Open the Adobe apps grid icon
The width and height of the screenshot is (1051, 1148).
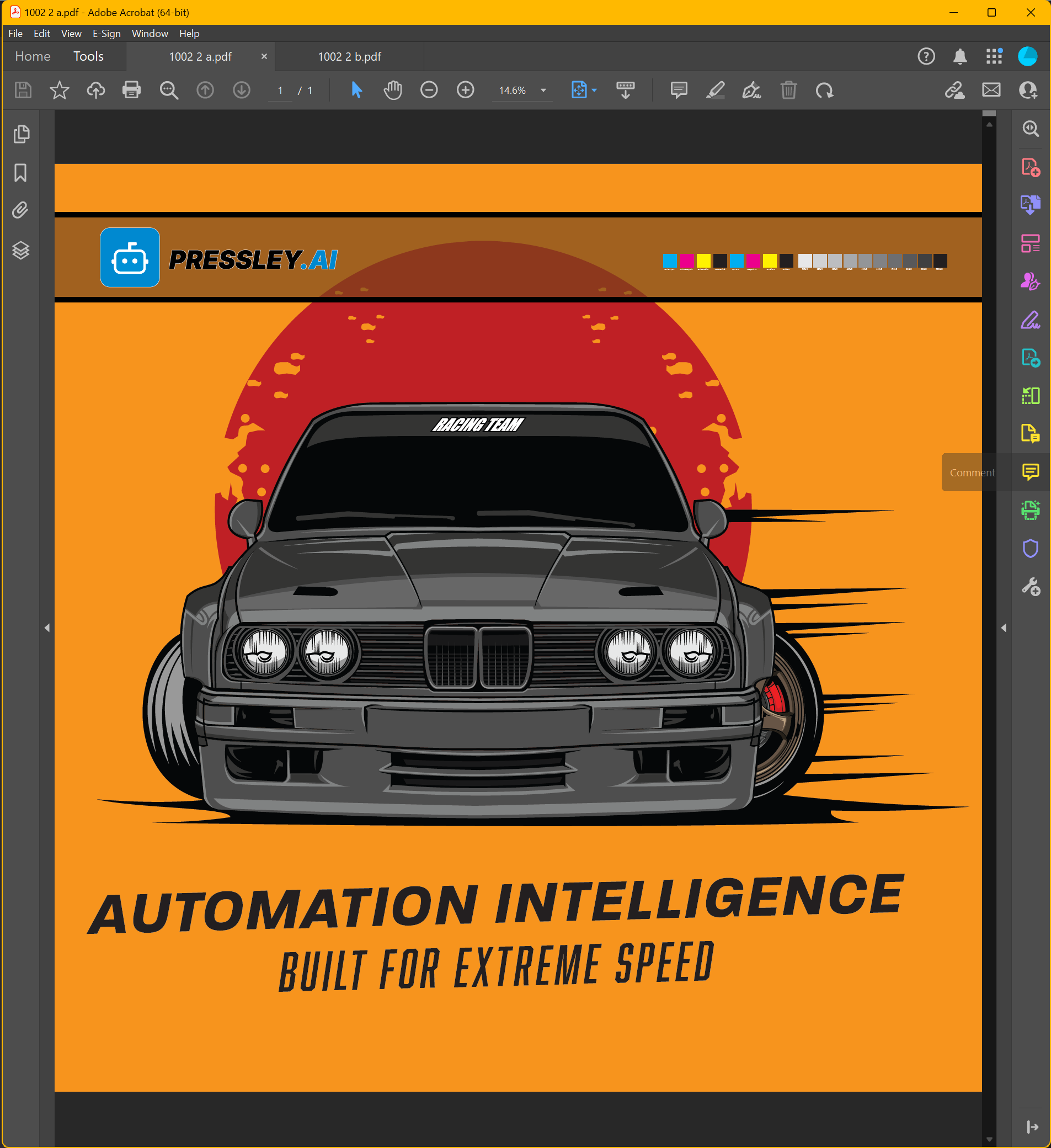click(x=994, y=56)
